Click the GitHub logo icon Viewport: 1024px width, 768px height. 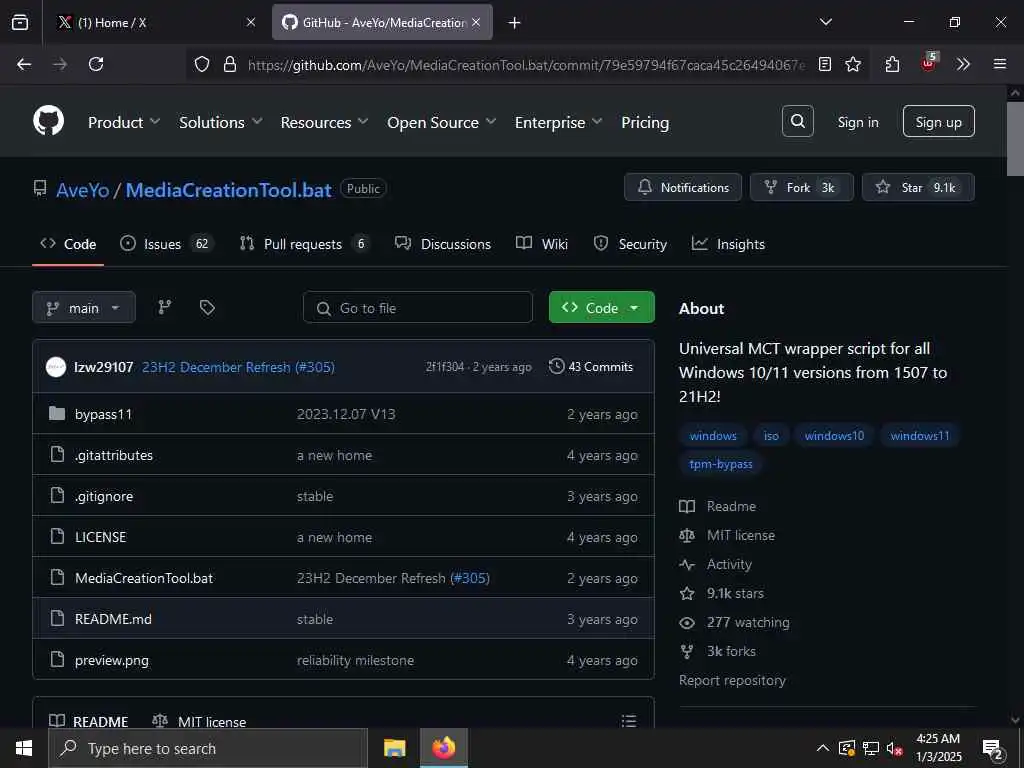(x=48, y=121)
